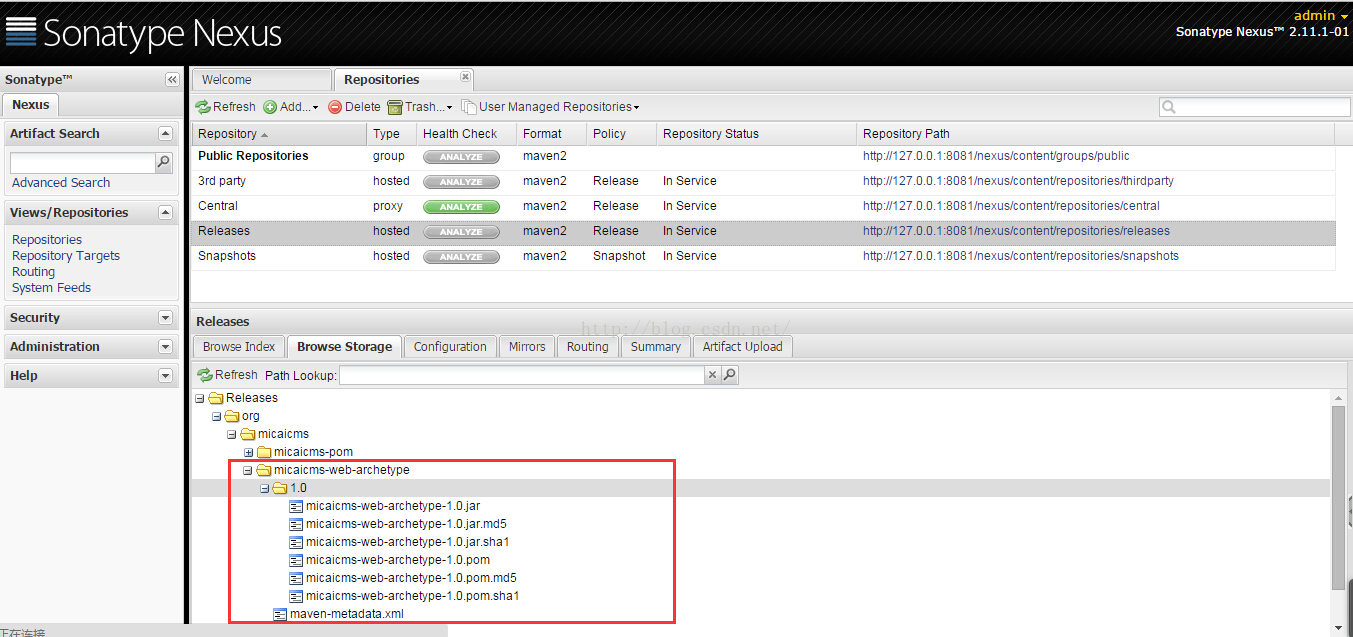Refresh the repository list in the toolbar
1353x637 pixels.
point(226,107)
